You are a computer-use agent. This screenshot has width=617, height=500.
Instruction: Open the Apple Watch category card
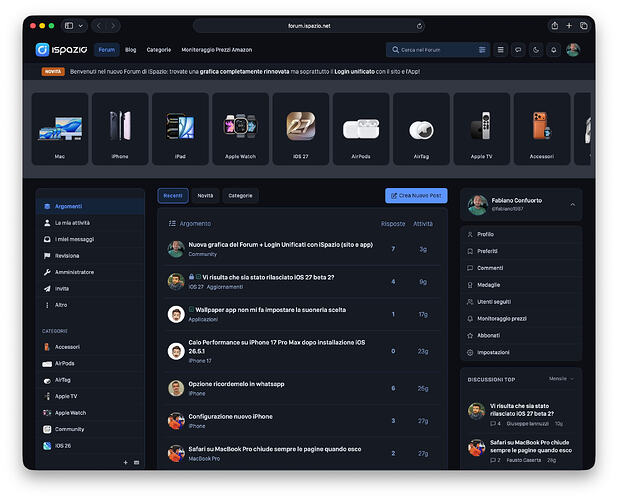(x=240, y=129)
